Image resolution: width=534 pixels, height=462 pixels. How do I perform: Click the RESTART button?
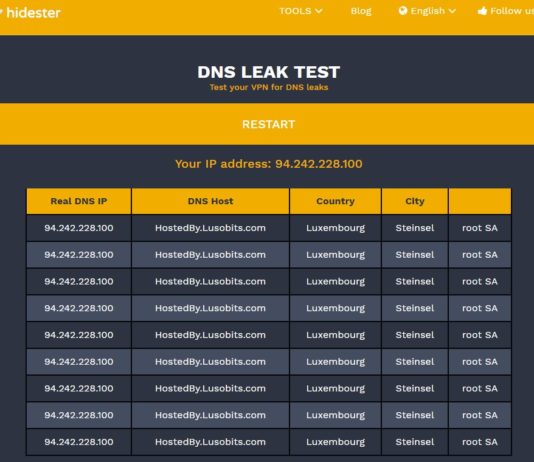click(267, 124)
